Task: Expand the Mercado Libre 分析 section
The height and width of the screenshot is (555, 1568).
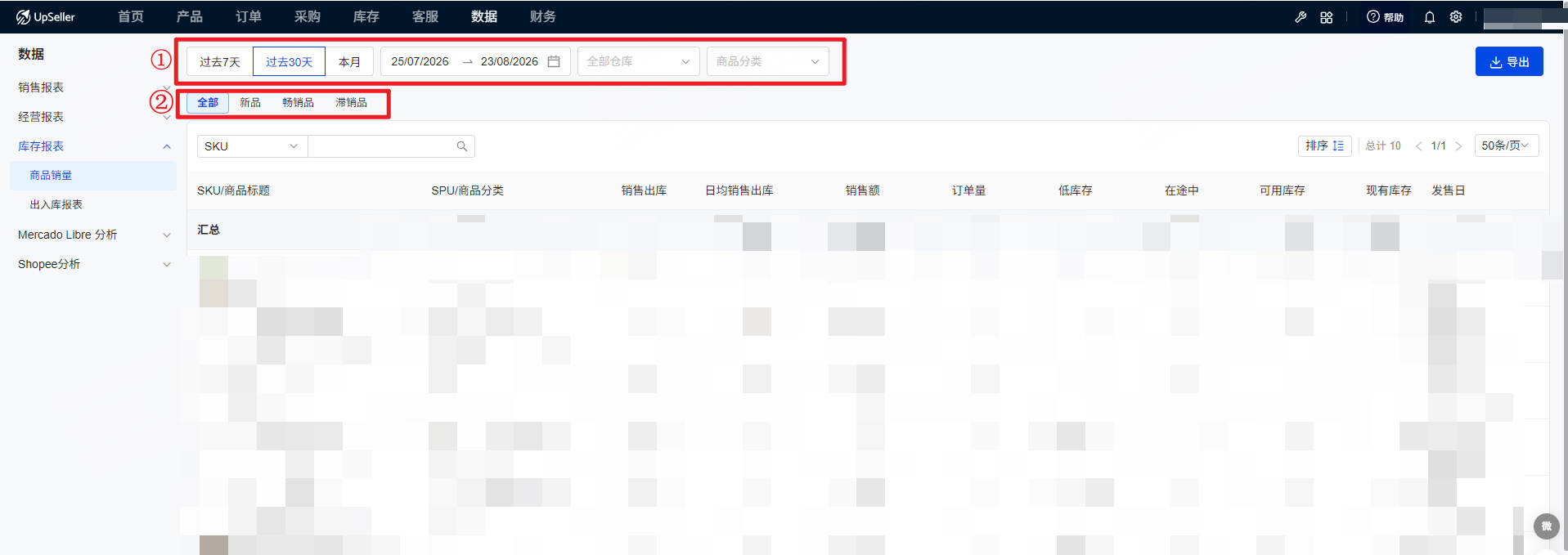Action: [x=94, y=235]
